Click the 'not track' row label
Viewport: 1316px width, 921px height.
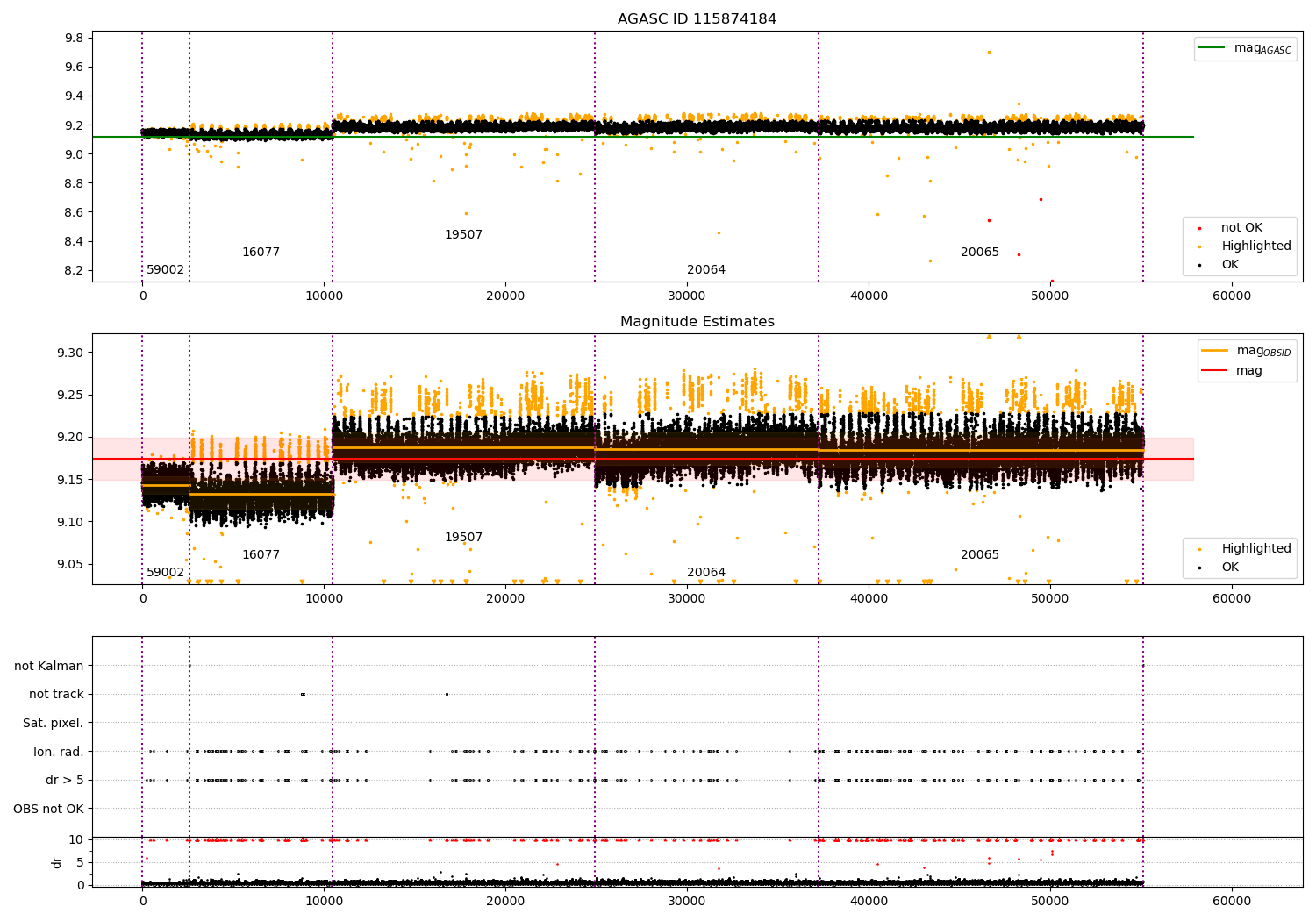(56, 695)
